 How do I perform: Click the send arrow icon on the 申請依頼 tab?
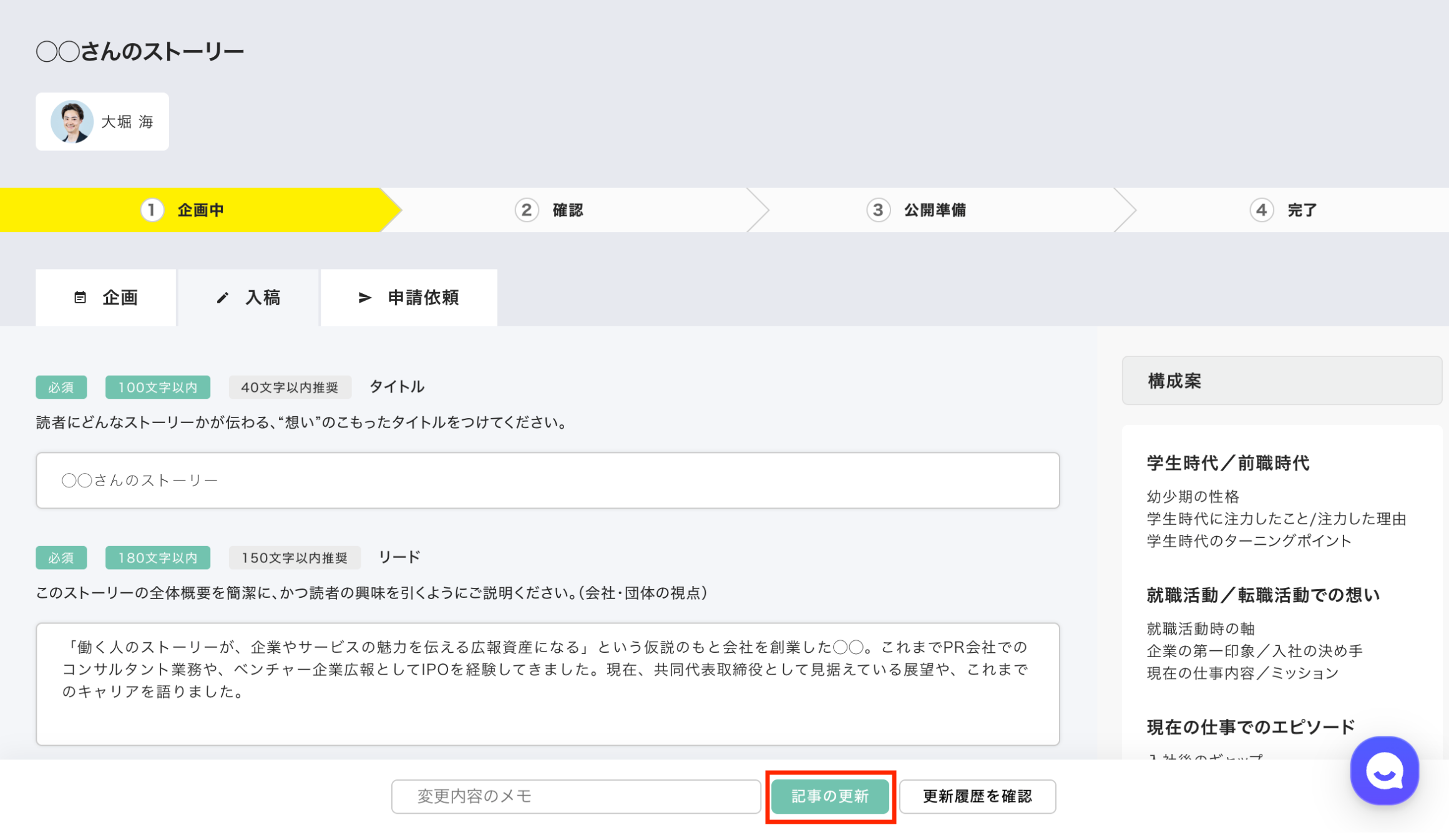(x=364, y=298)
